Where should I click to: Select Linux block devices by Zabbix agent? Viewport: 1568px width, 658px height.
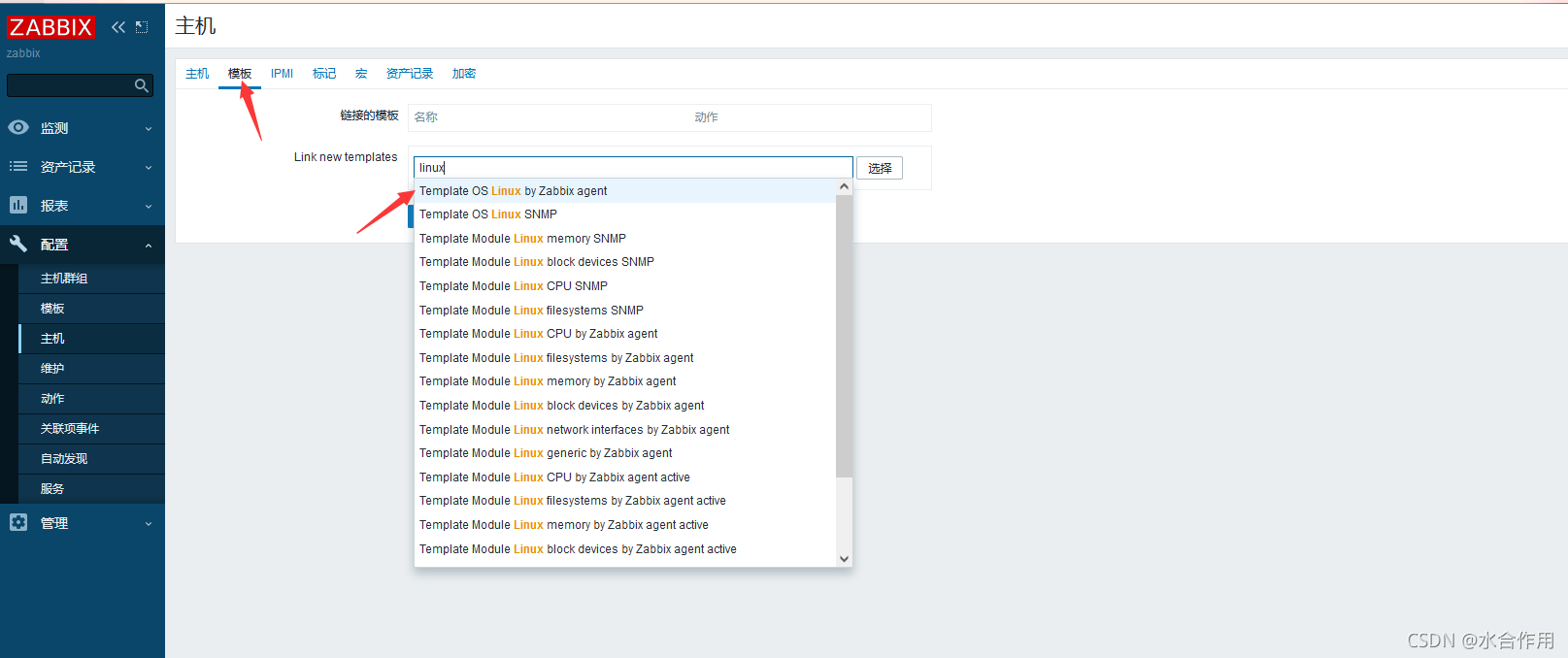pos(625,406)
